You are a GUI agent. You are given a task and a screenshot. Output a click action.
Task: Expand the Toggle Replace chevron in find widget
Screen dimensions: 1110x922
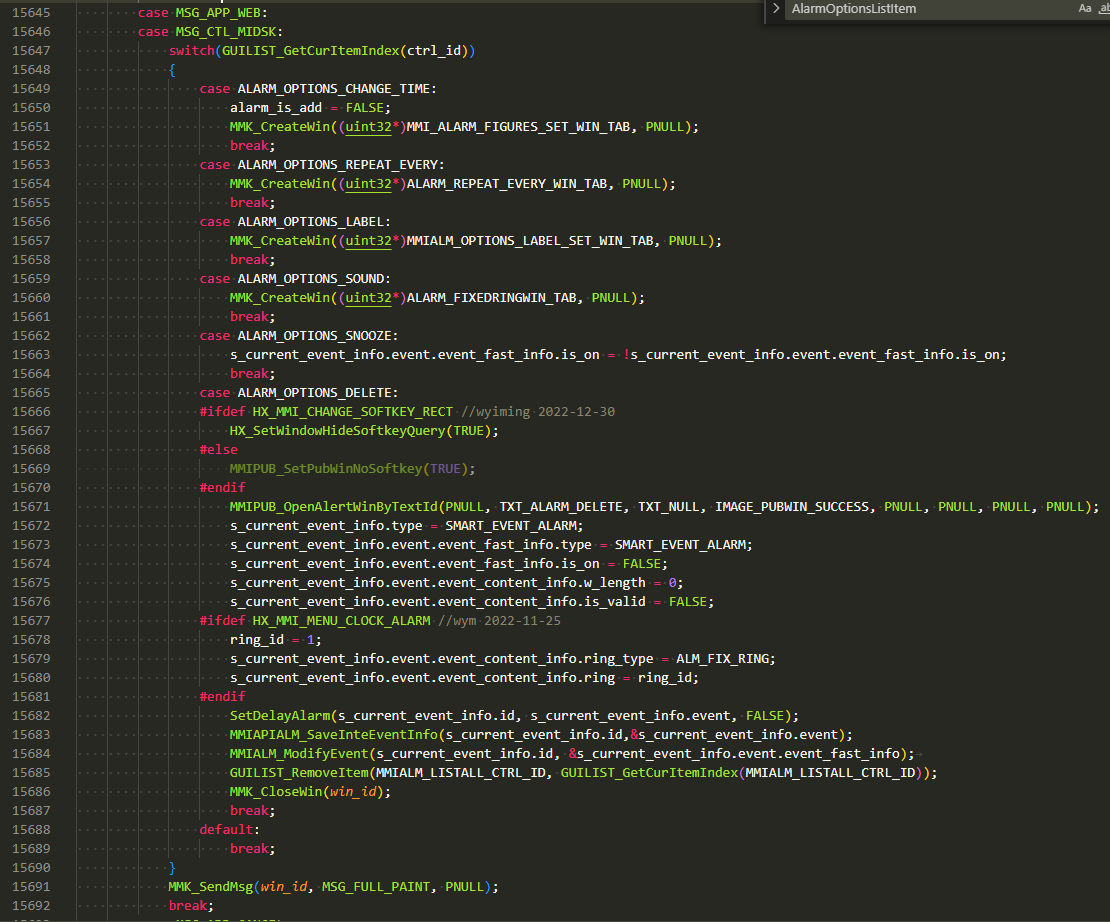(776, 8)
